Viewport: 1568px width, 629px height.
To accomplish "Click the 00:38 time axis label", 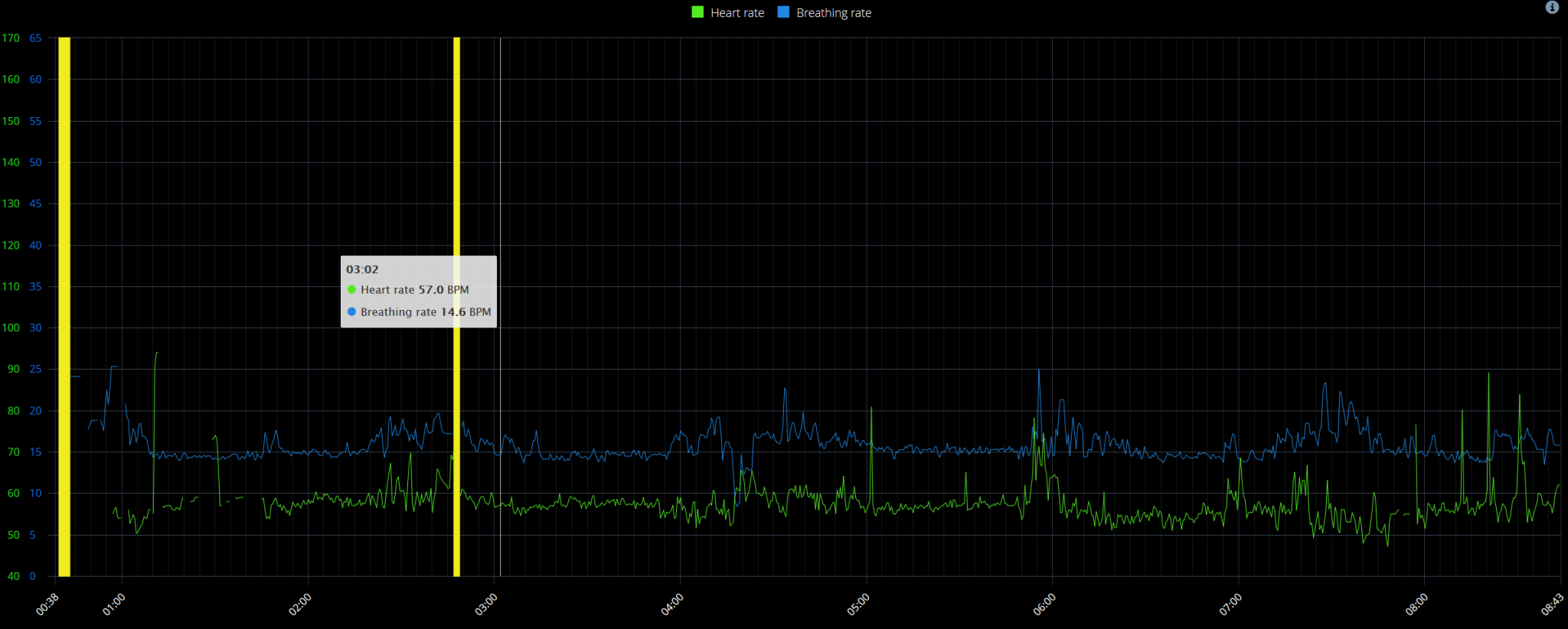I will [47, 605].
